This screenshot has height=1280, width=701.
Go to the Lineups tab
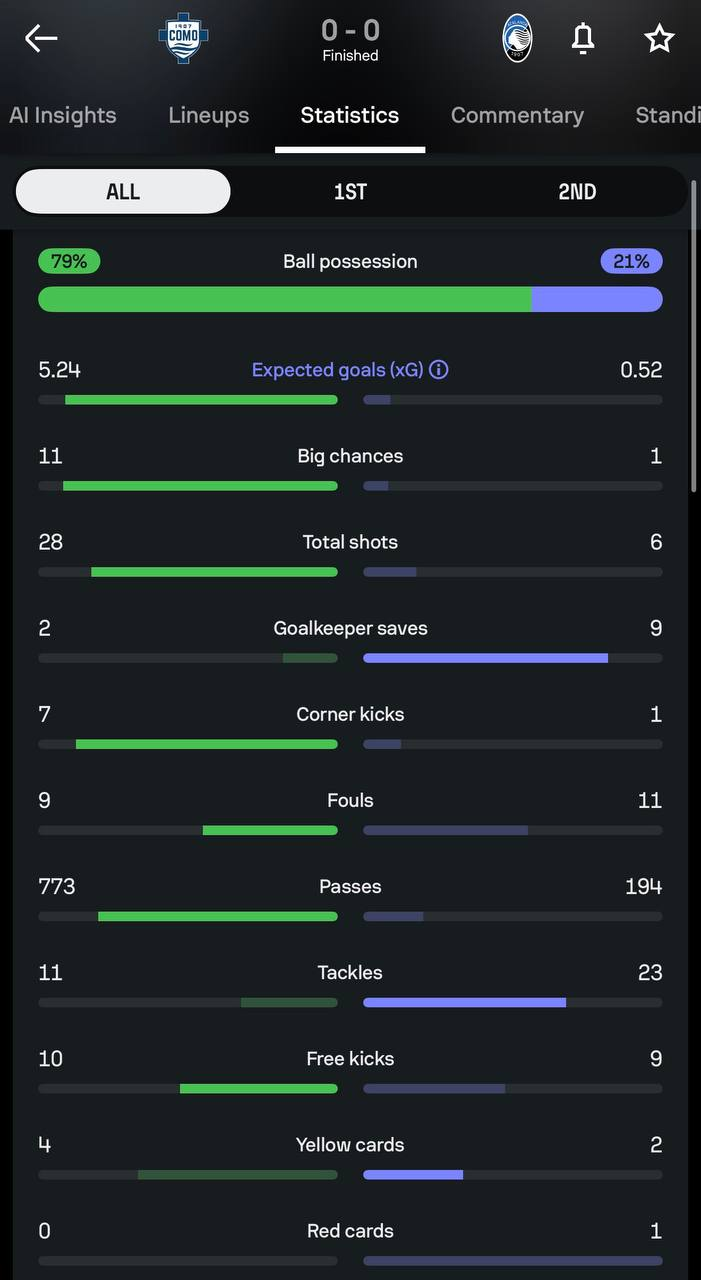point(208,115)
